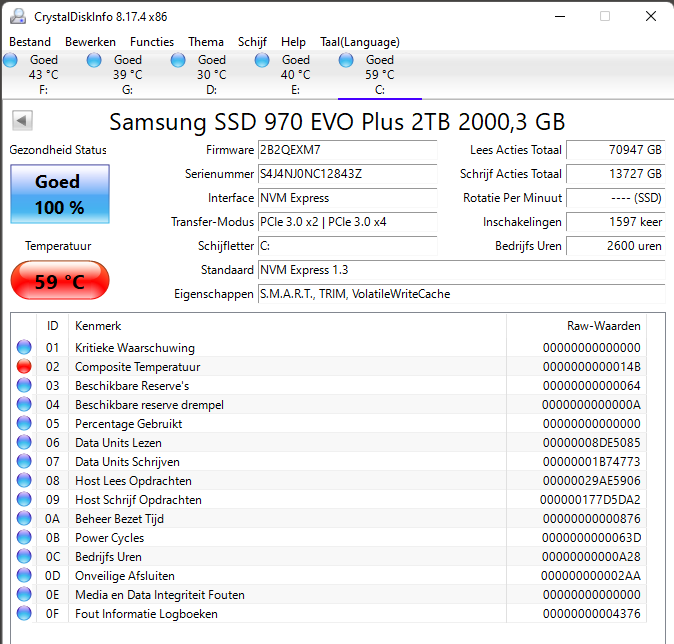The image size is (674, 644).
Task: Click status orb of Onveilige Afsluiten row
Action: (x=24, y=575)
